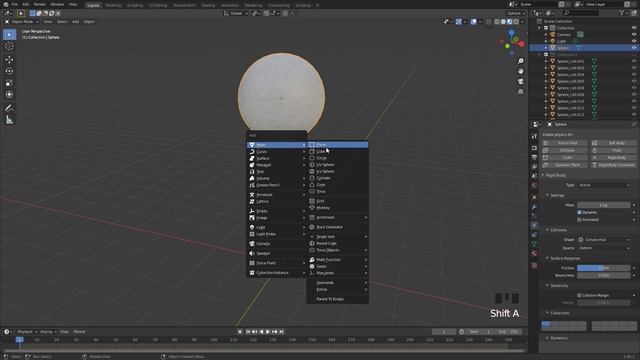Click the Mass value field
This screenshot has height=360, width=640.
click(x=604, y=205)
